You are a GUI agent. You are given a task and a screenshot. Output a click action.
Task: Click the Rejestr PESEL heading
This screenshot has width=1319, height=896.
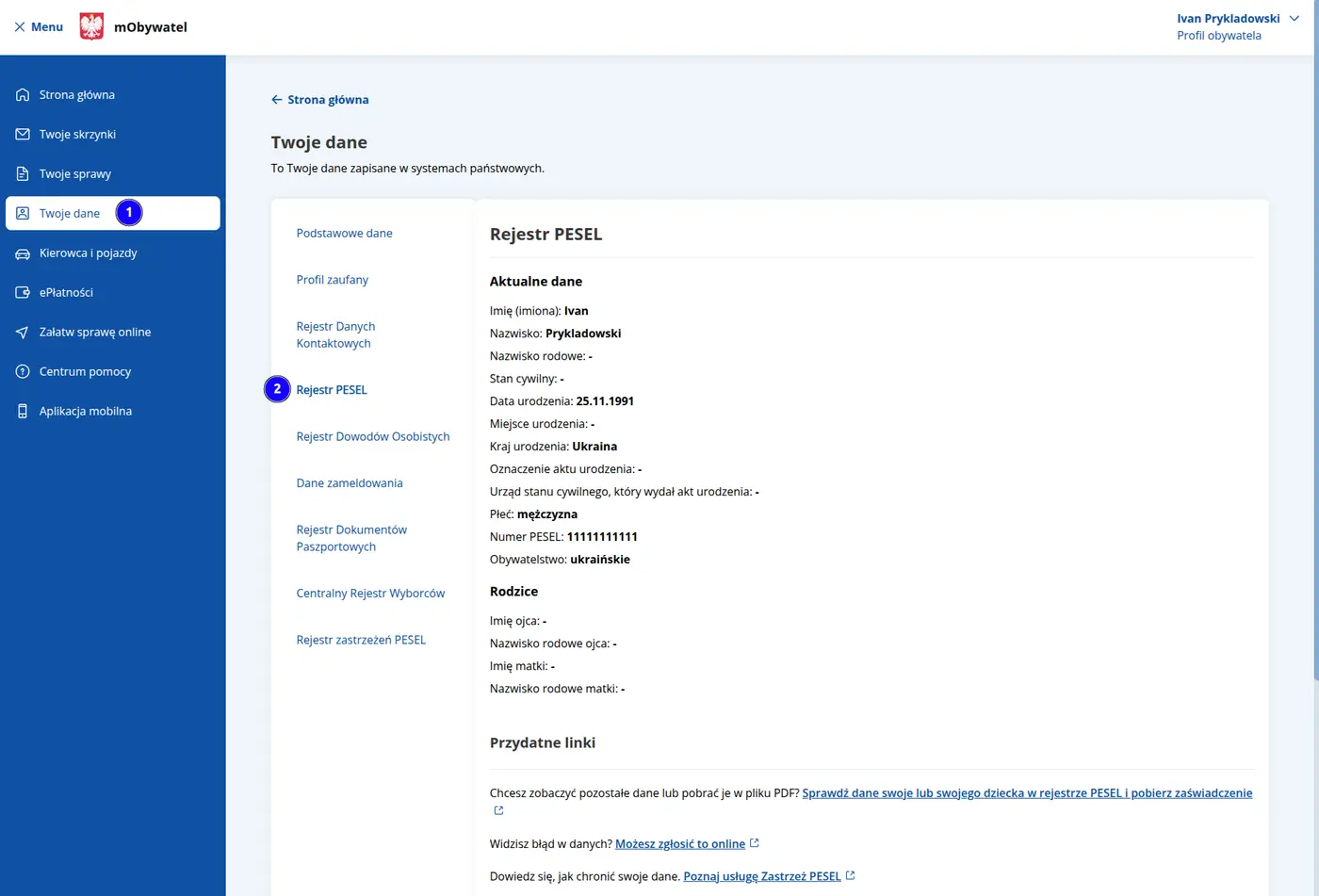[546, 235]
